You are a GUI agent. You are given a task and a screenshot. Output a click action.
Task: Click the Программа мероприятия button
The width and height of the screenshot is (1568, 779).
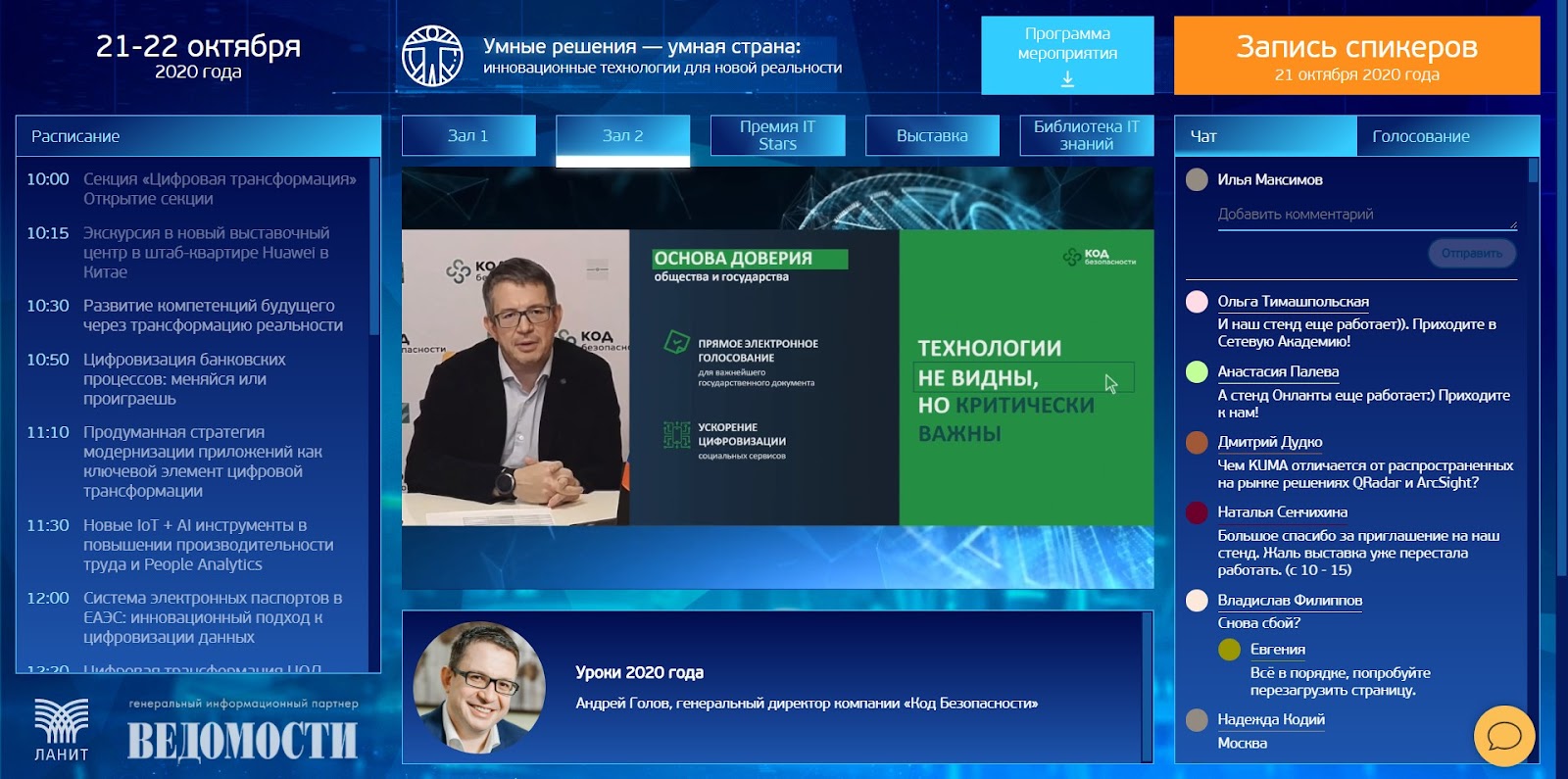click(1067, 55)
